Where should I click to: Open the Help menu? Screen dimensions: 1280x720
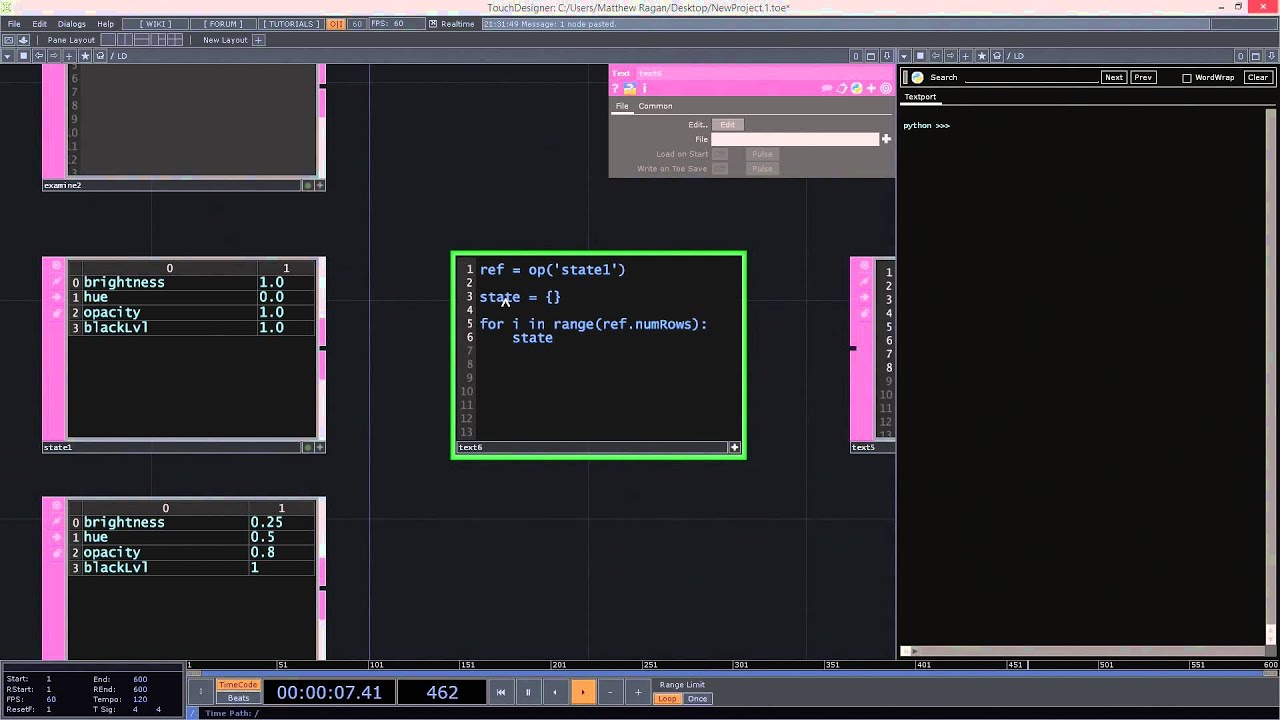[x=105, y=24]
